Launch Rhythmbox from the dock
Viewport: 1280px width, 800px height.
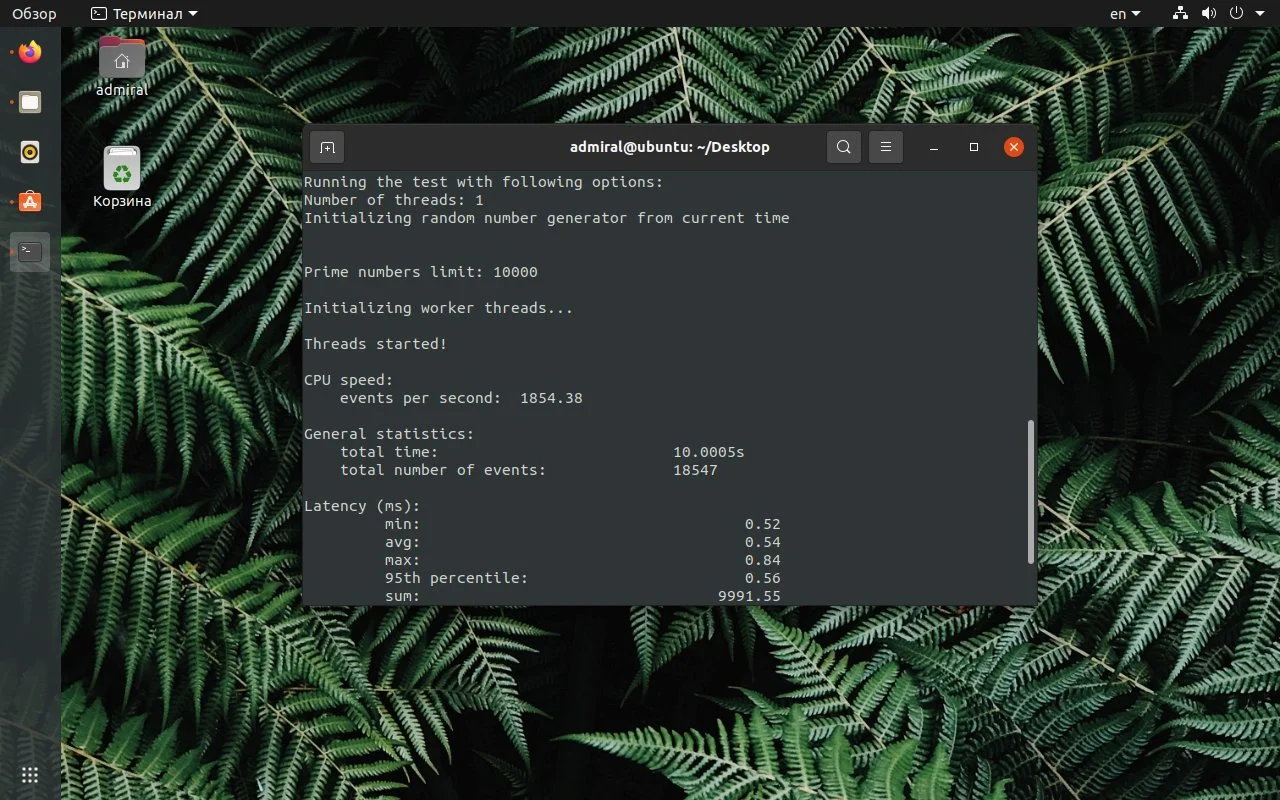click(30, 152)
